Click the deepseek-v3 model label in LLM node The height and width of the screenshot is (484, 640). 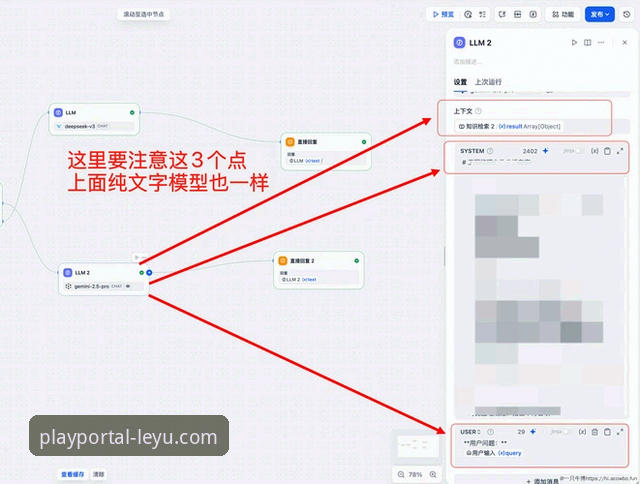point(80,126)
